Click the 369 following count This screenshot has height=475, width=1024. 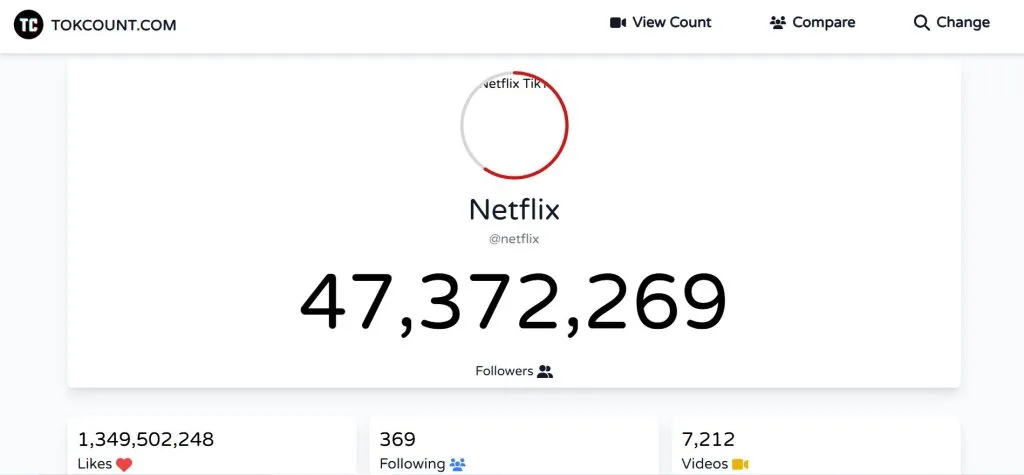[398, 439]
